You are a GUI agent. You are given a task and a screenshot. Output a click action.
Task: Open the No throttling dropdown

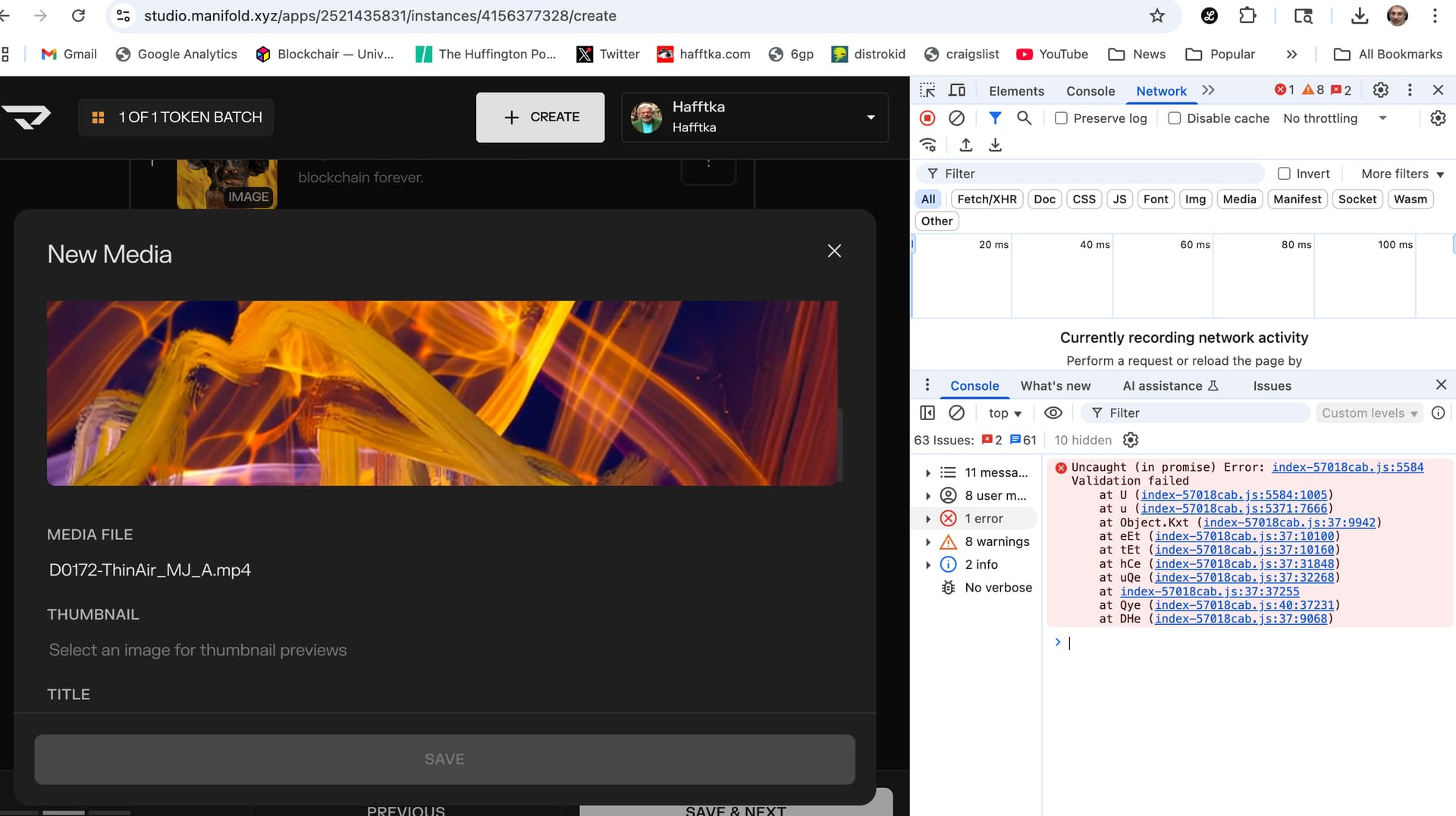pos(1335,118)
